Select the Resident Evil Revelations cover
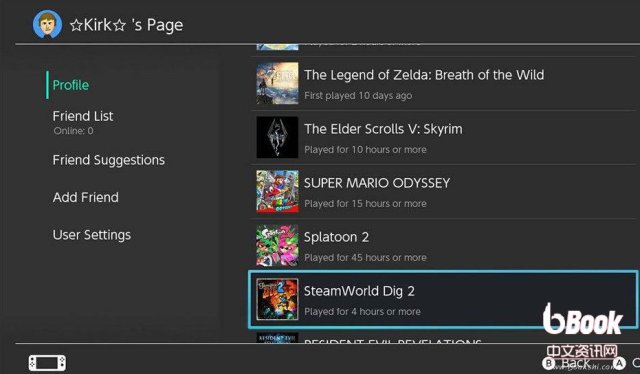This screenshot has height=374, width=640. point(277,338)
